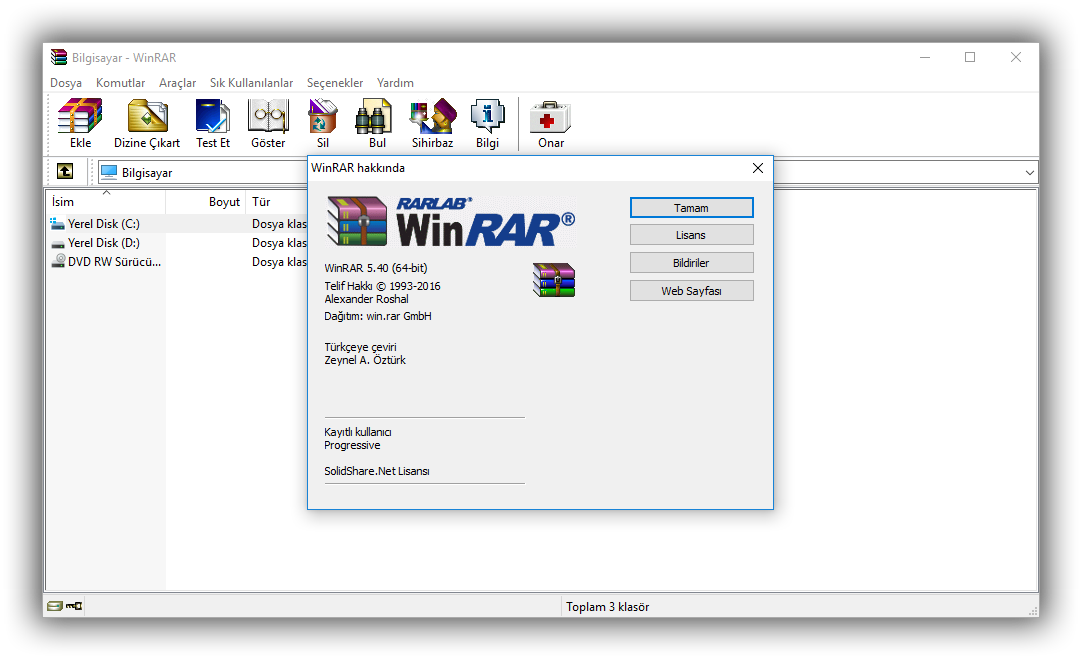Select Yerel Disk (C:) in list

point(103,224)
